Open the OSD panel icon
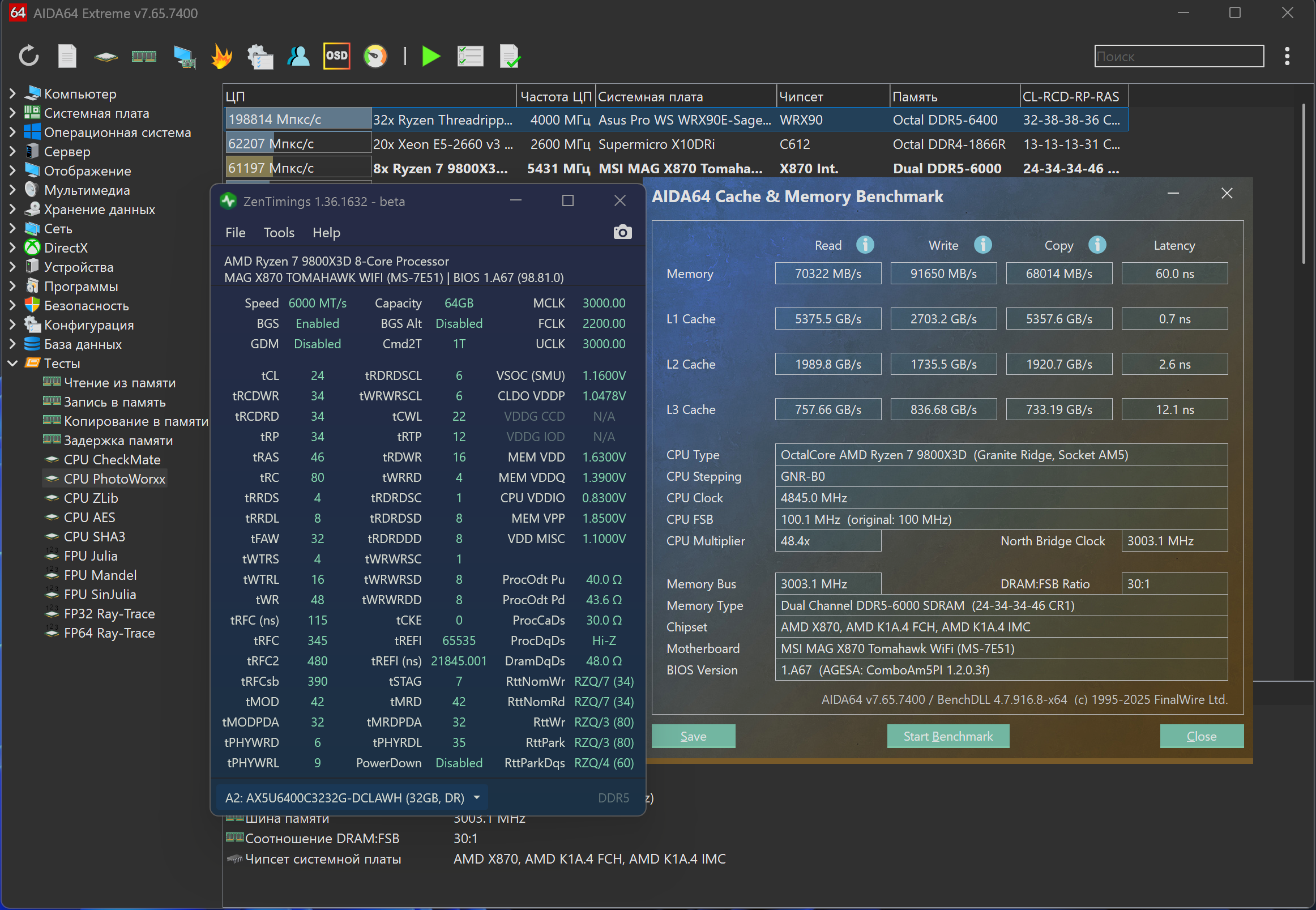This screenshot has height=910, width=1316. click(x=336, y=56)
